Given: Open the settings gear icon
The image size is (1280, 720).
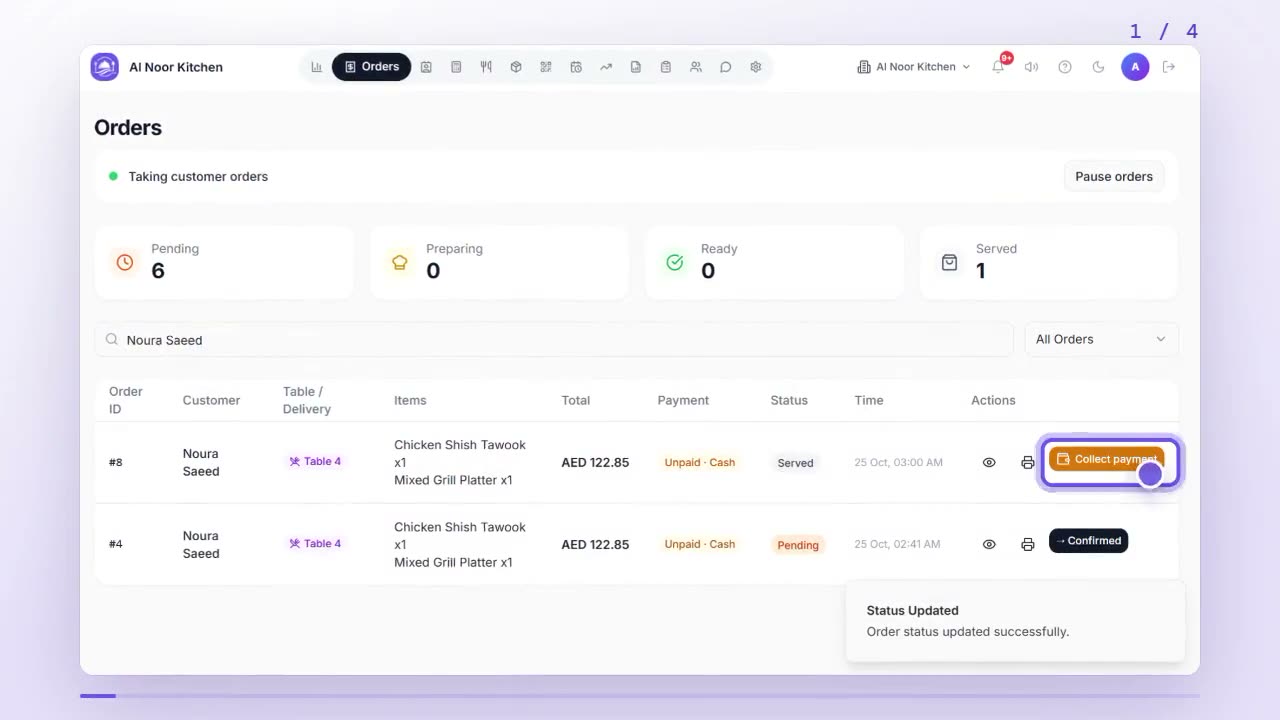Looking at the screenshot, I should click(756, 67).
